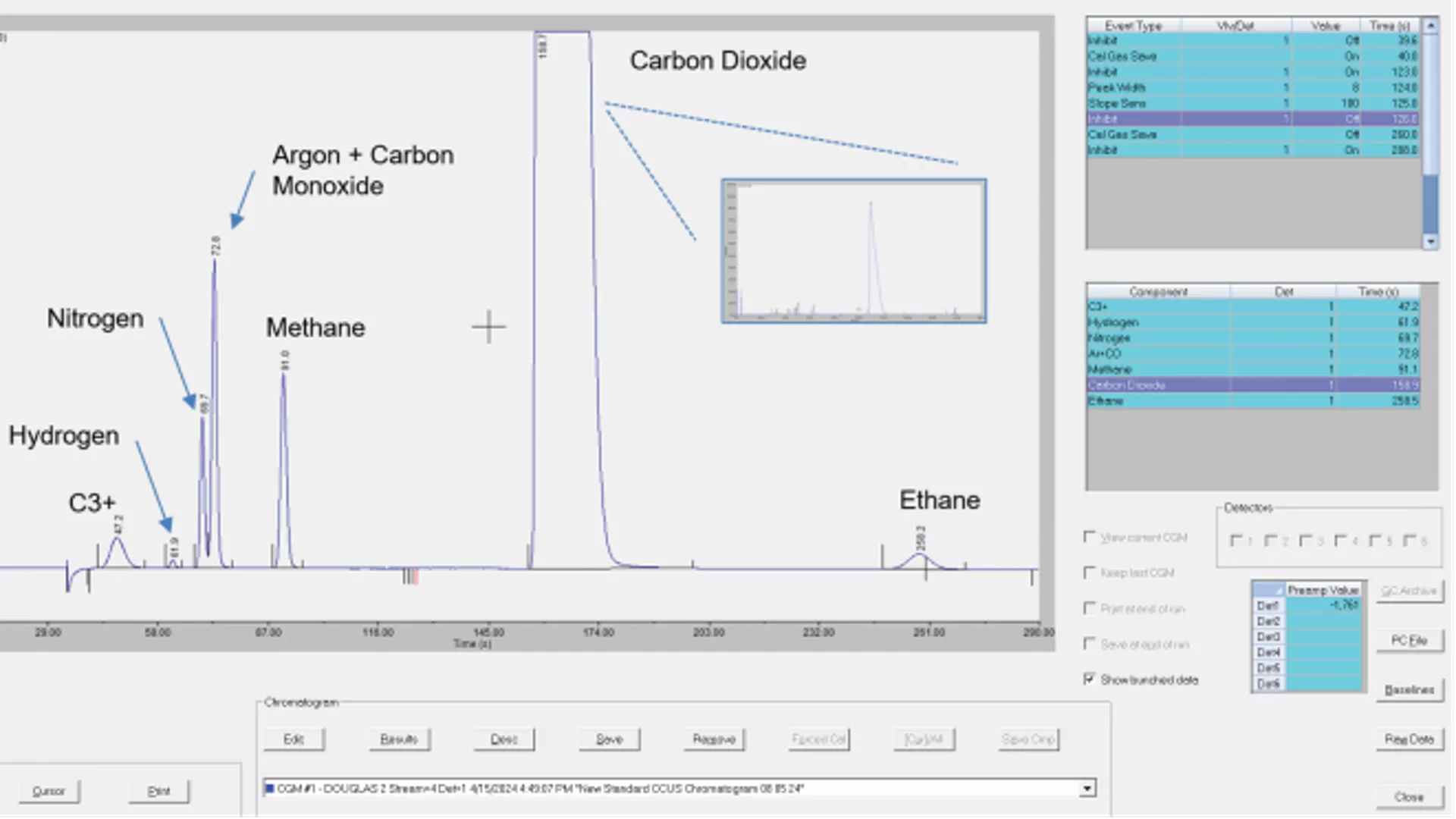This screenshot has width=1456, height=819.
Task: Click the Baselines button
Action: point(1409,690)
